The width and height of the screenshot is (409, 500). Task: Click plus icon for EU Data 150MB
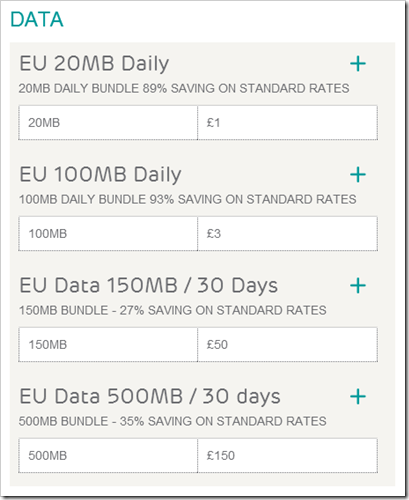358,286
